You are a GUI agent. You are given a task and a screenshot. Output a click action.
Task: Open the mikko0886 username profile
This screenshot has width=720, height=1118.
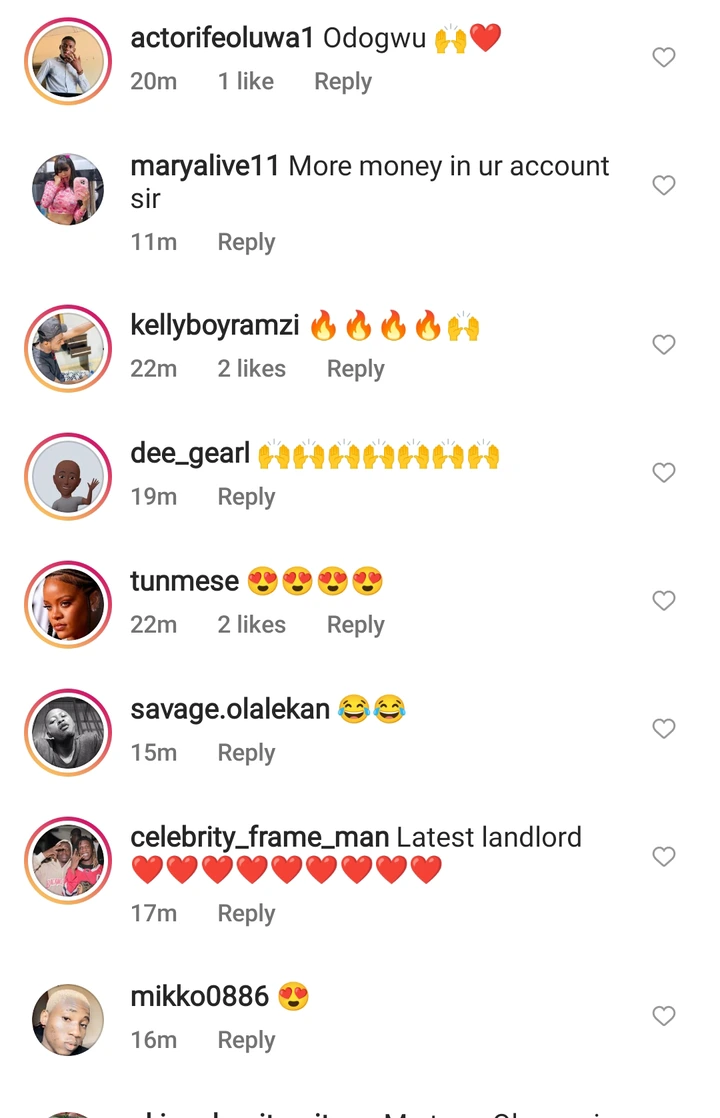coord(200,996)
